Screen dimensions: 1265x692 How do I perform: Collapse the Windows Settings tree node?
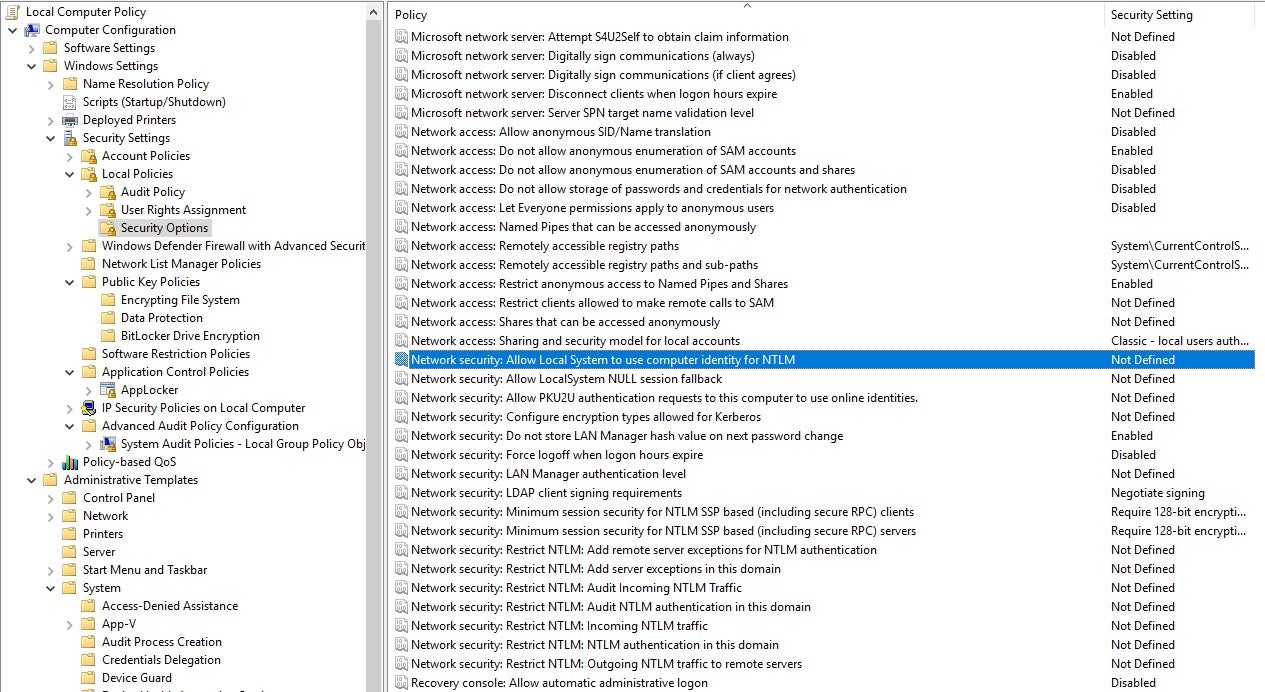32,66
